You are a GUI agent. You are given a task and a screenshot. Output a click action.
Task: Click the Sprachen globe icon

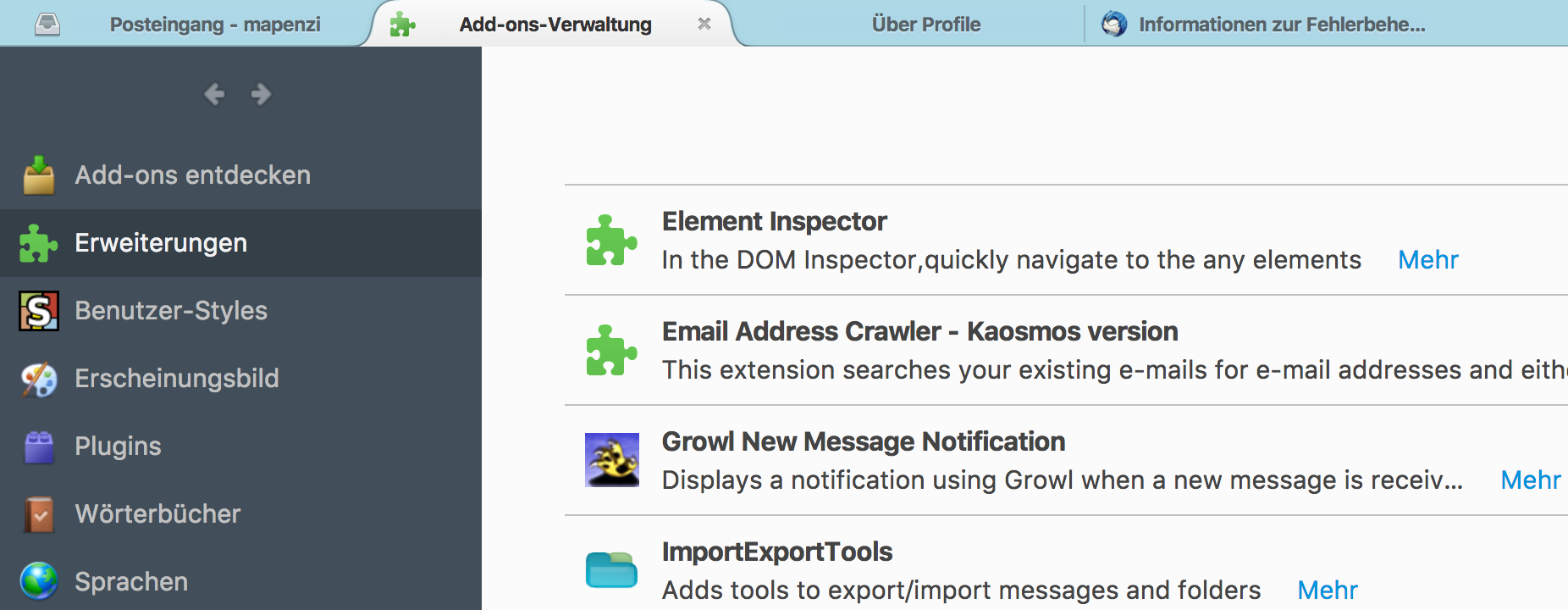click(39, 581)
